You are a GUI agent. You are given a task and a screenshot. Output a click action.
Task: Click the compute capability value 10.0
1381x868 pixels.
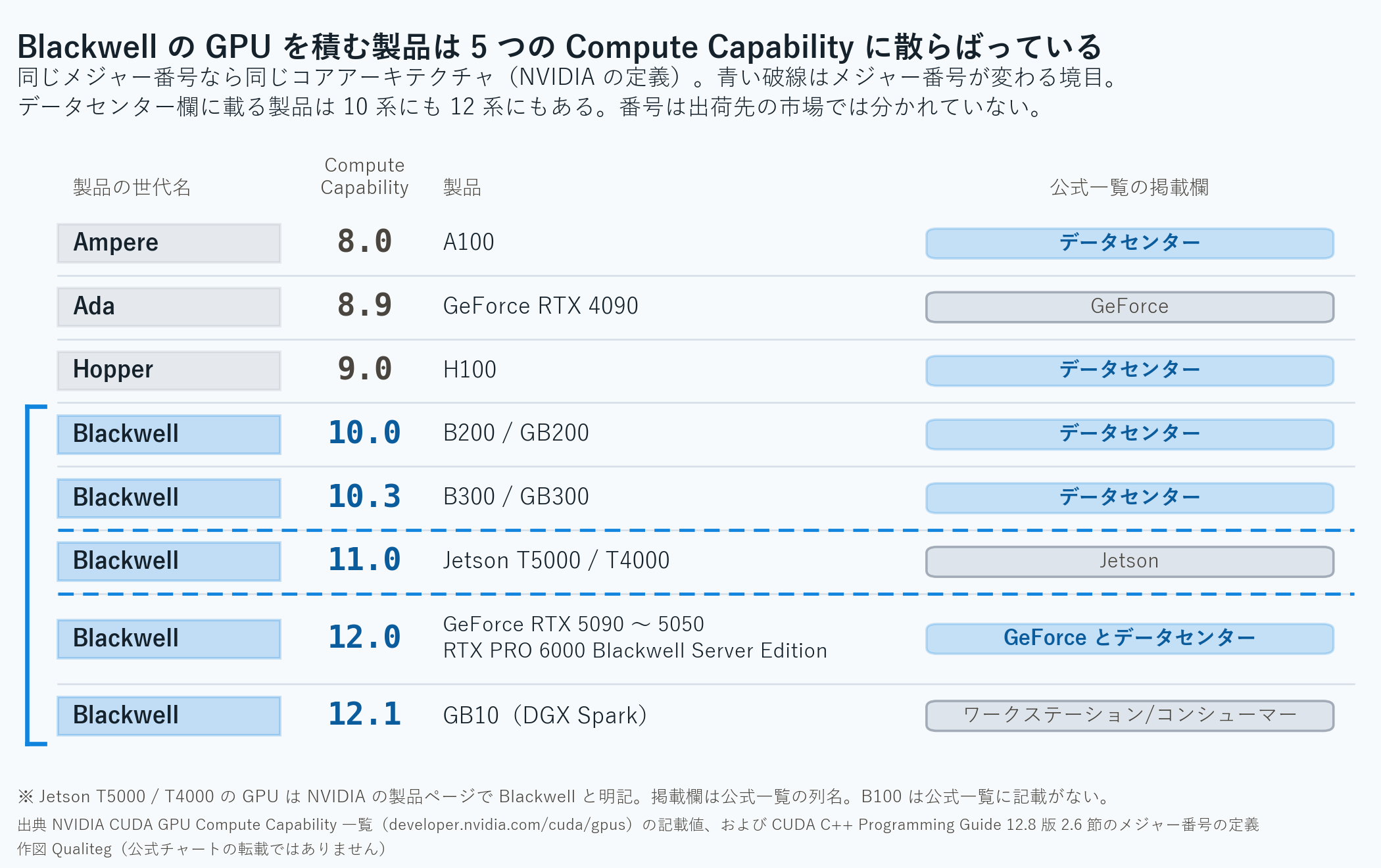tap(365, 433)
